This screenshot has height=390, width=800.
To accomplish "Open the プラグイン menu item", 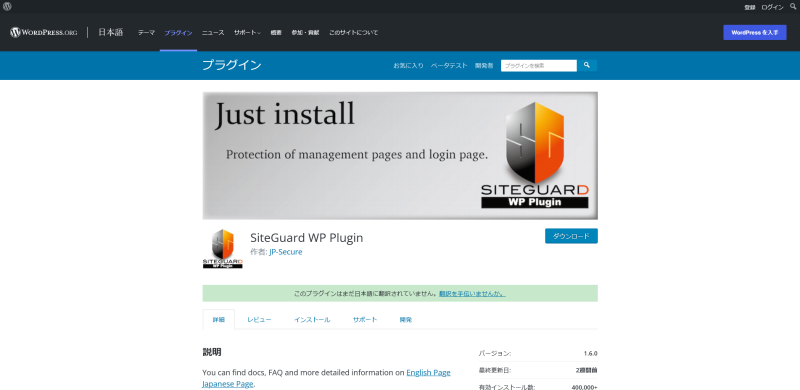I will pos(178,33).
